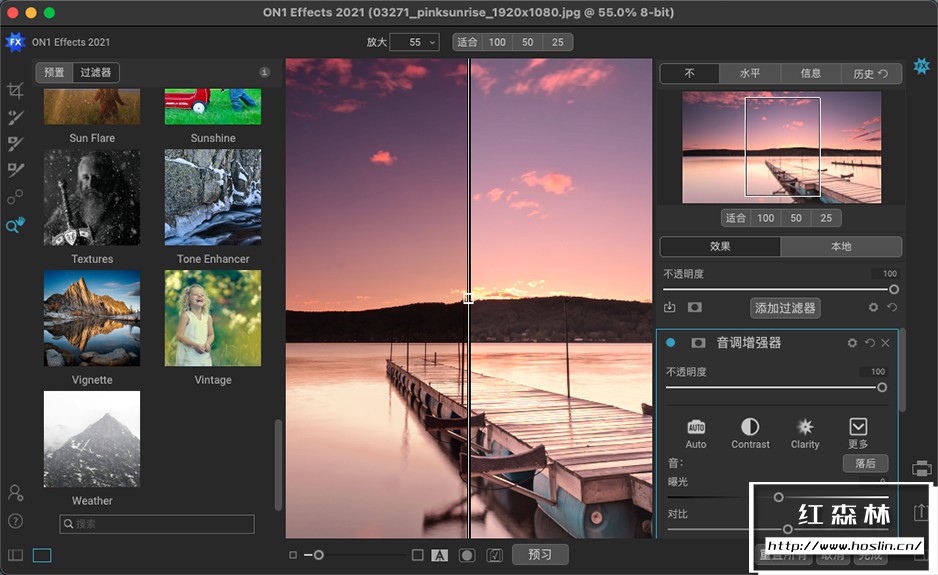Select the Vignette filter thumbnail
Screen dimensions: 938x575
[x=92, y=319]
